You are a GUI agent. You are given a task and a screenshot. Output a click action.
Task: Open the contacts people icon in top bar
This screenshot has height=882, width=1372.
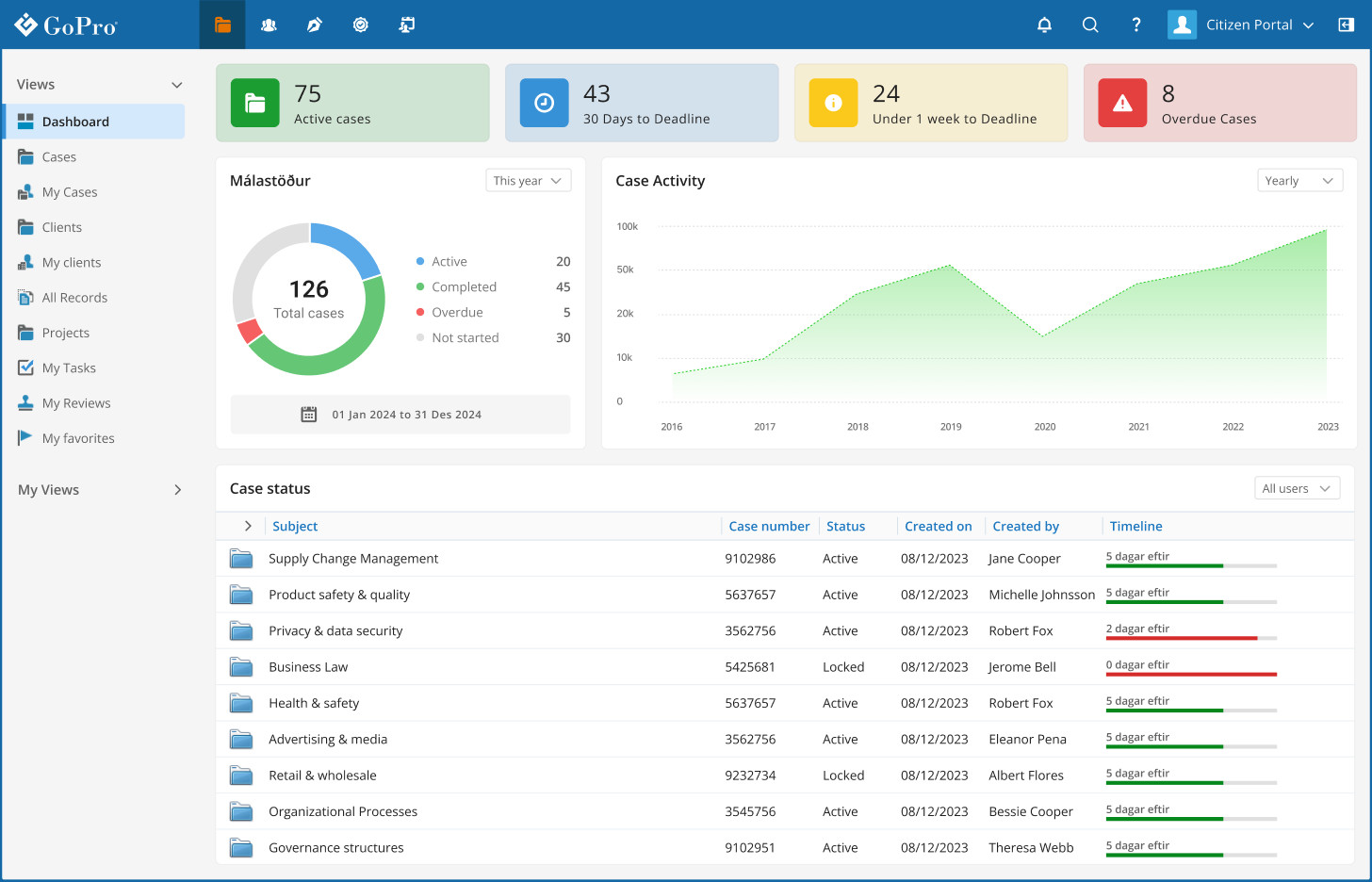pos(269,24)
